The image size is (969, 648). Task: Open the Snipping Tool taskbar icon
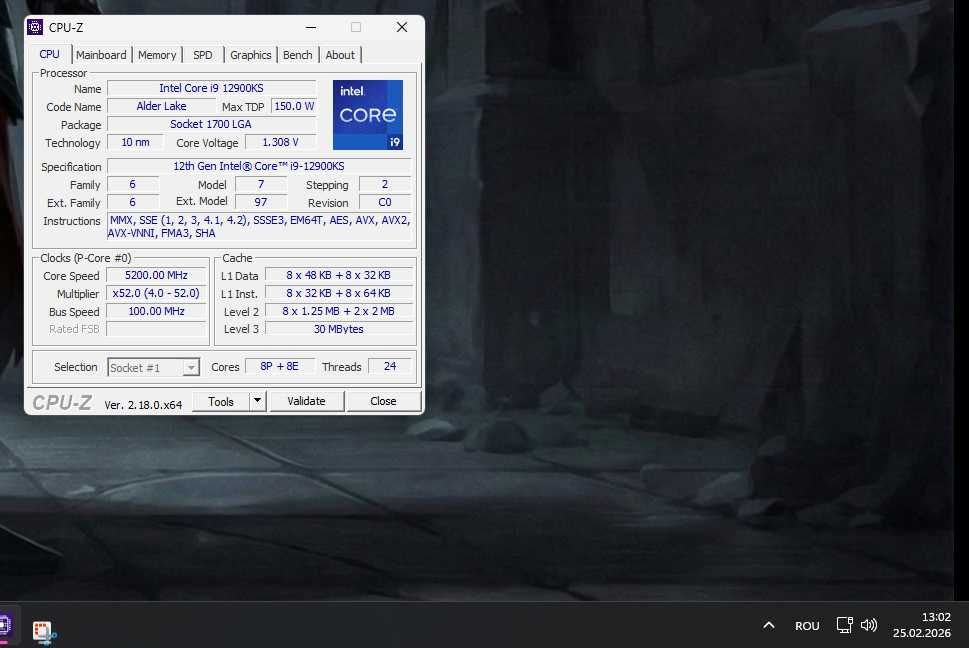point(44,632)
